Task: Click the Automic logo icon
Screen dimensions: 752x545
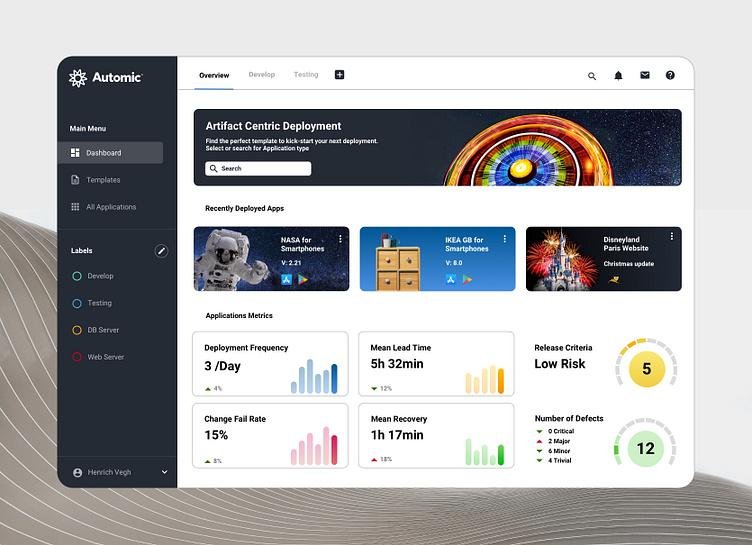Action: [78, 78]
